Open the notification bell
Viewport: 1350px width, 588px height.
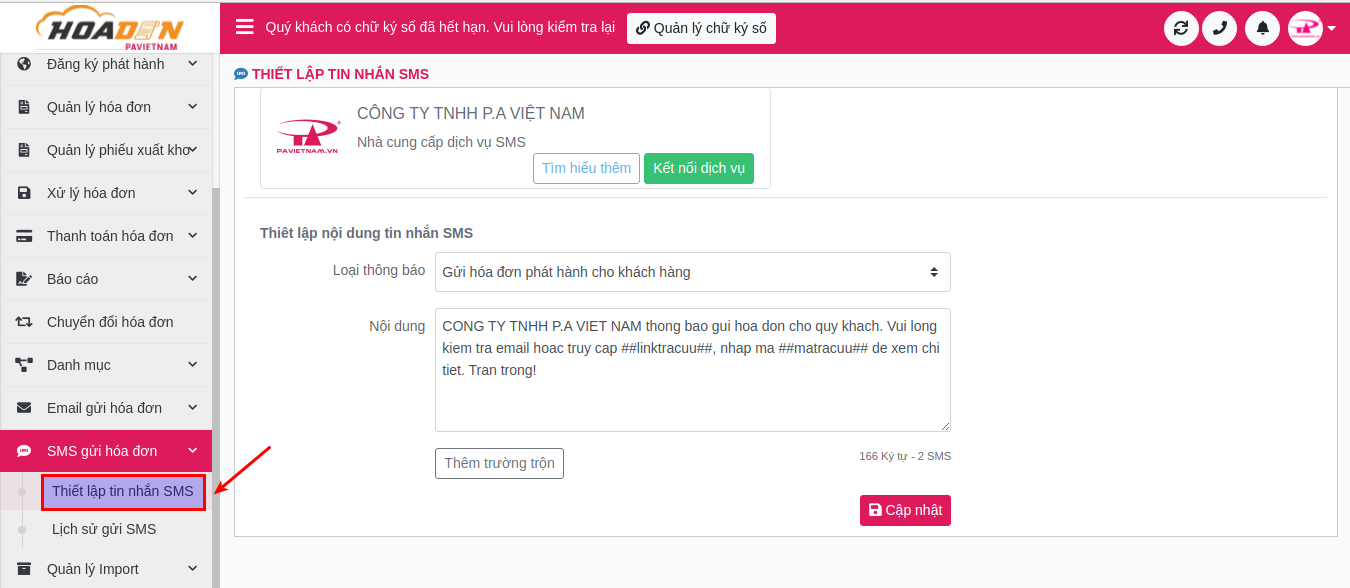click(x=1263, y=28)
